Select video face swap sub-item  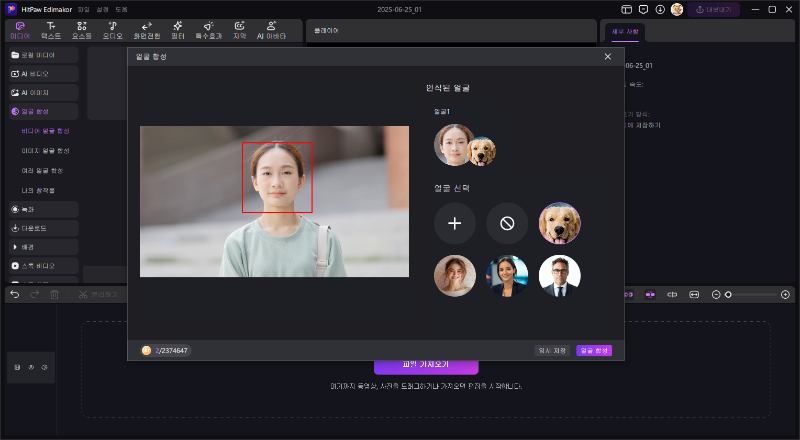tap(45, 131)
